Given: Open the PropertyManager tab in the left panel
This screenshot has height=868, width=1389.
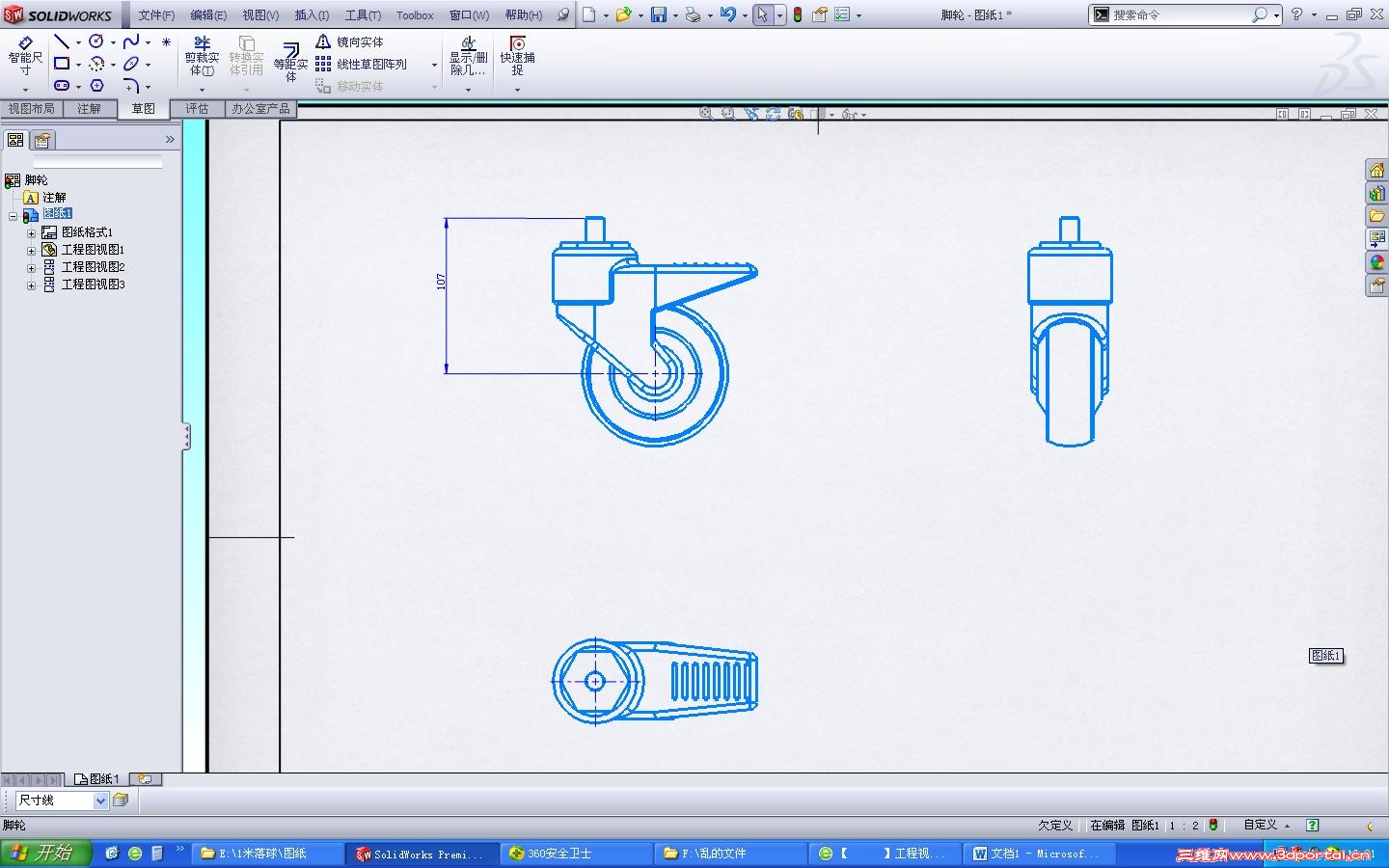Looking at the screenshot, I should click(42, 140).
